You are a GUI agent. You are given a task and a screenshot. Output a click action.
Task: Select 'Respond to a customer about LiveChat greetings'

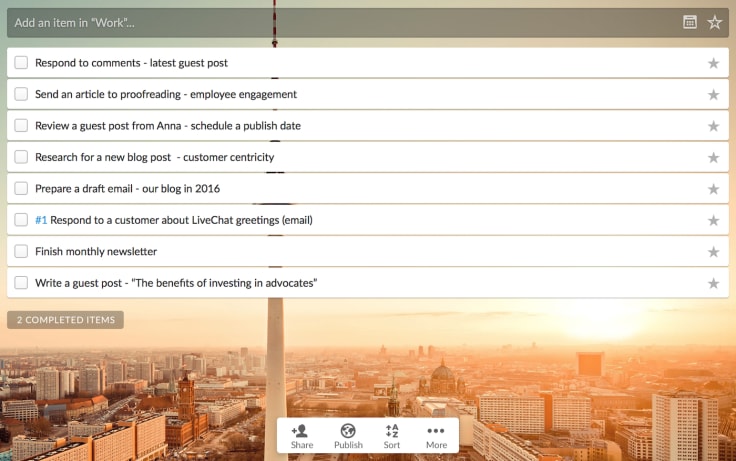pos(181,220)
